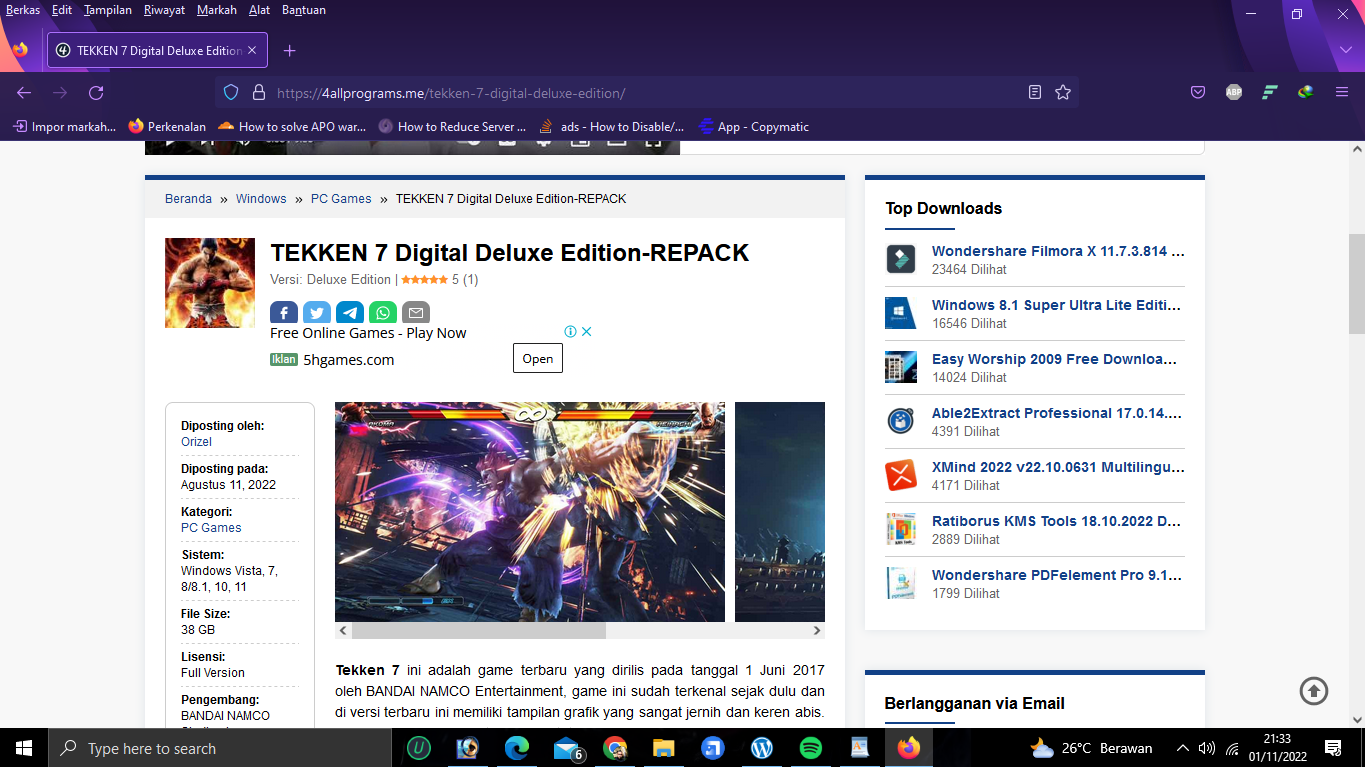Show hidden system tray icons

[x=1182, y=748]
